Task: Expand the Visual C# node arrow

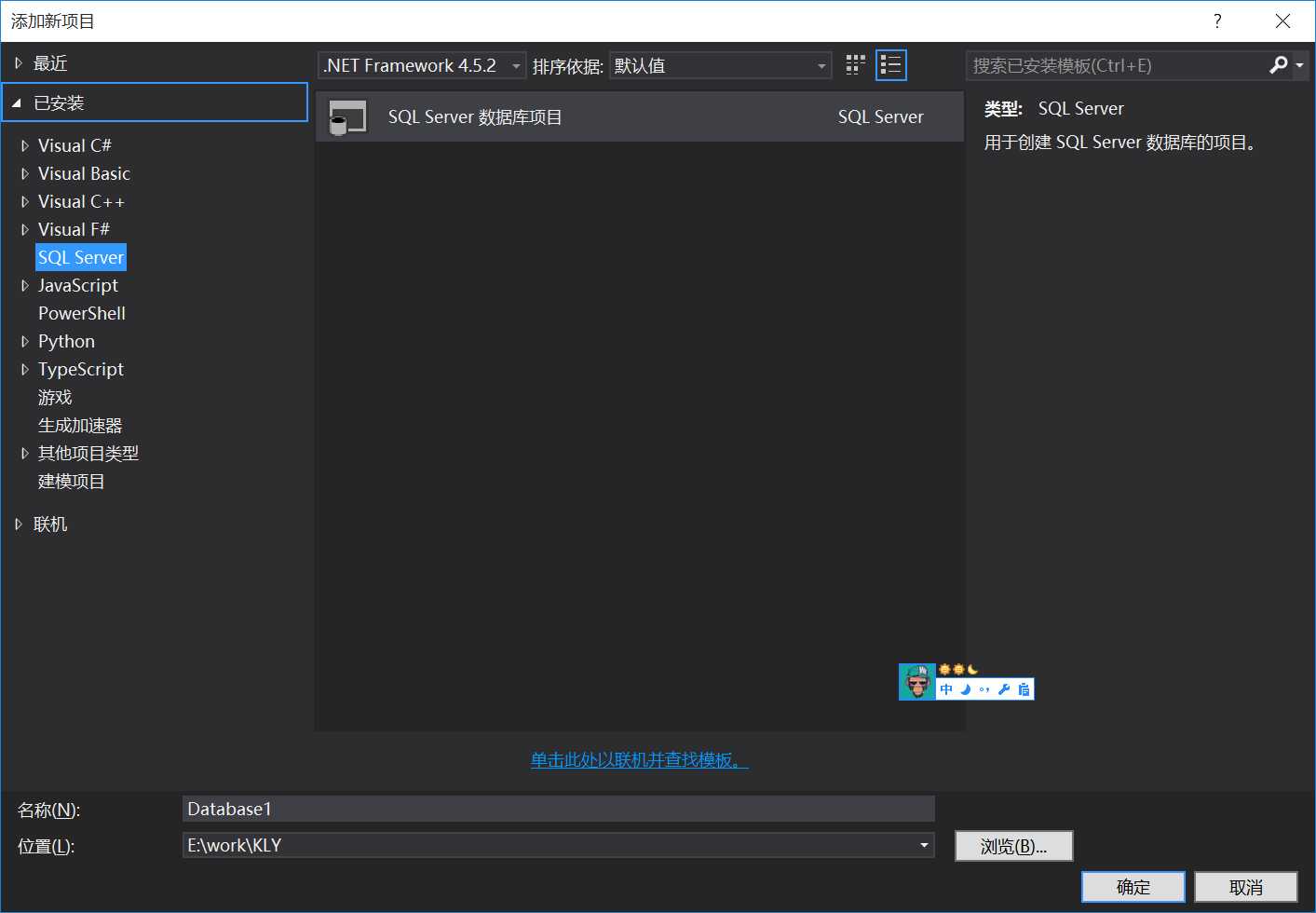Action: click(25, 145)
